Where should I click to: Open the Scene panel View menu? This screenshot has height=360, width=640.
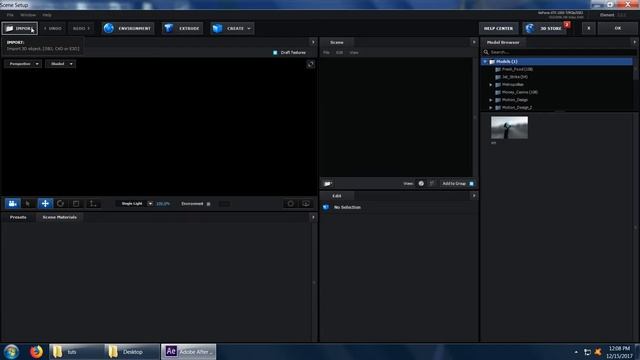354,53
